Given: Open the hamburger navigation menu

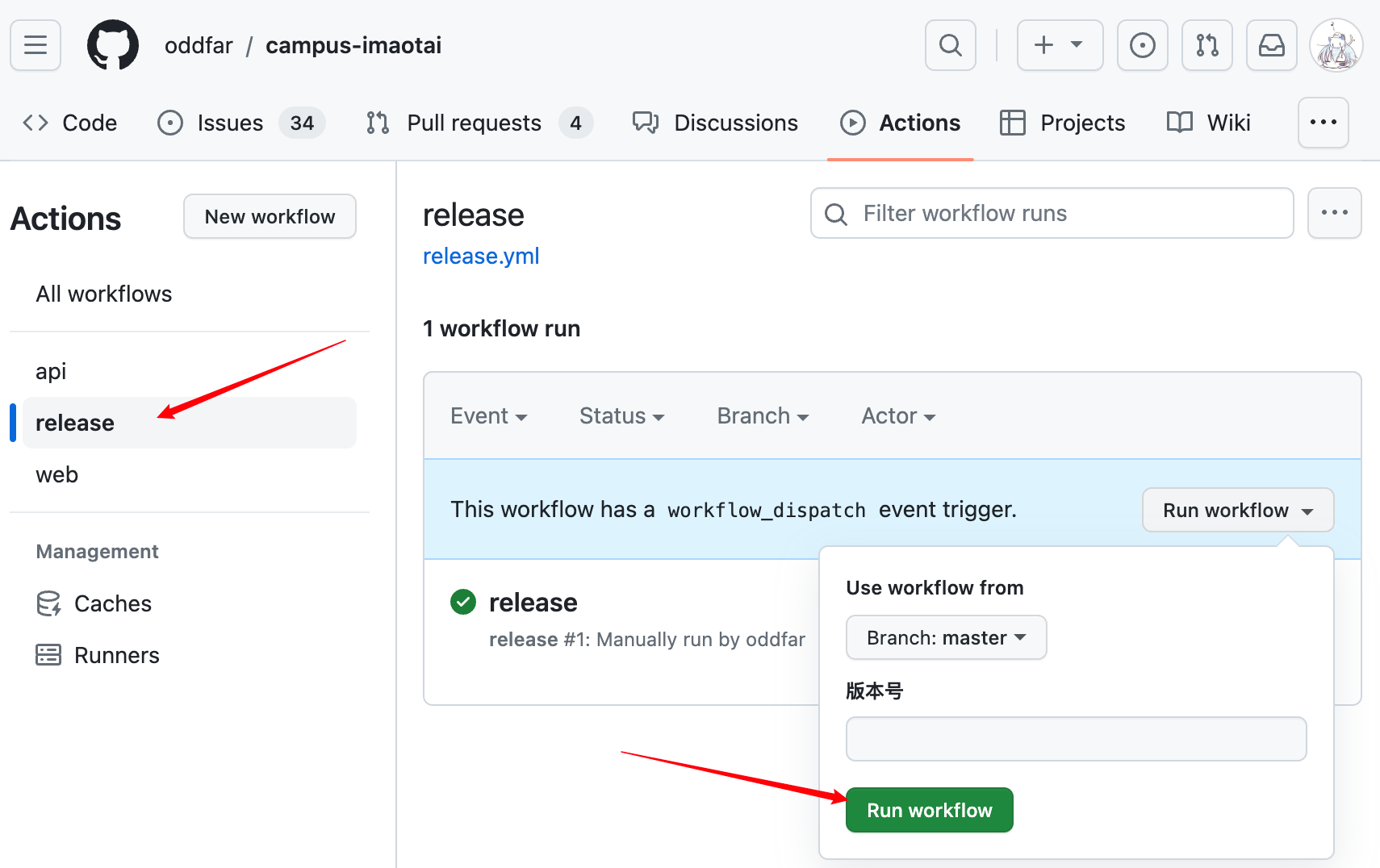Looking at the screenshot, I should (36, 45).
